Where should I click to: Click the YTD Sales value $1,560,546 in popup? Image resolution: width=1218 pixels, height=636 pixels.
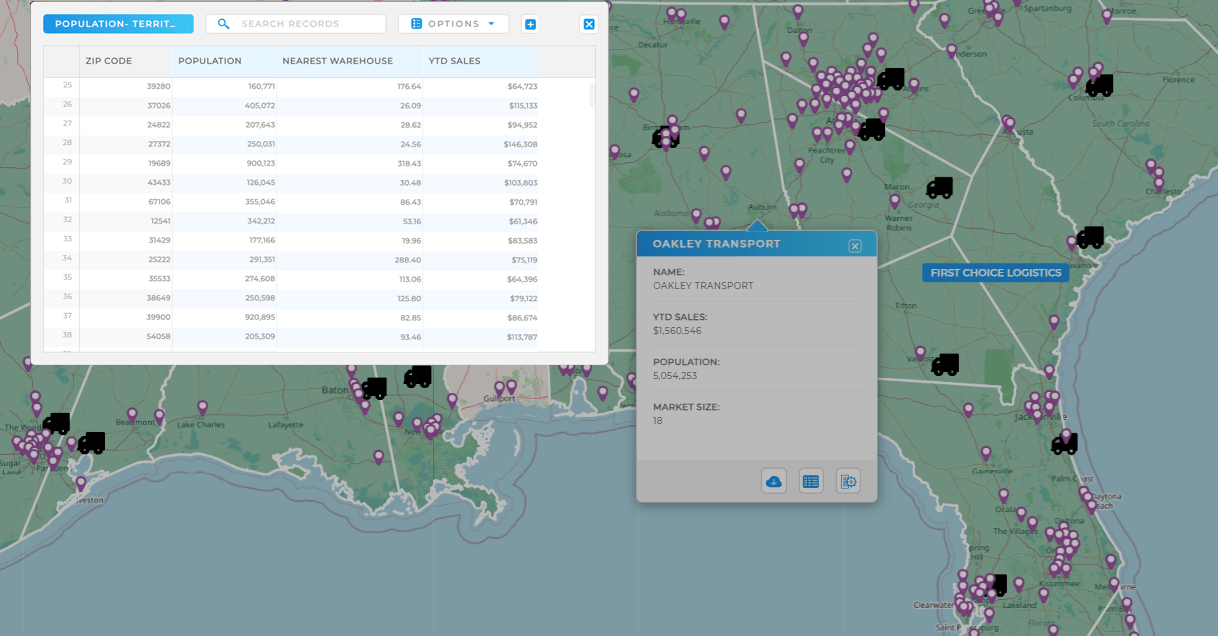point(677,330)
